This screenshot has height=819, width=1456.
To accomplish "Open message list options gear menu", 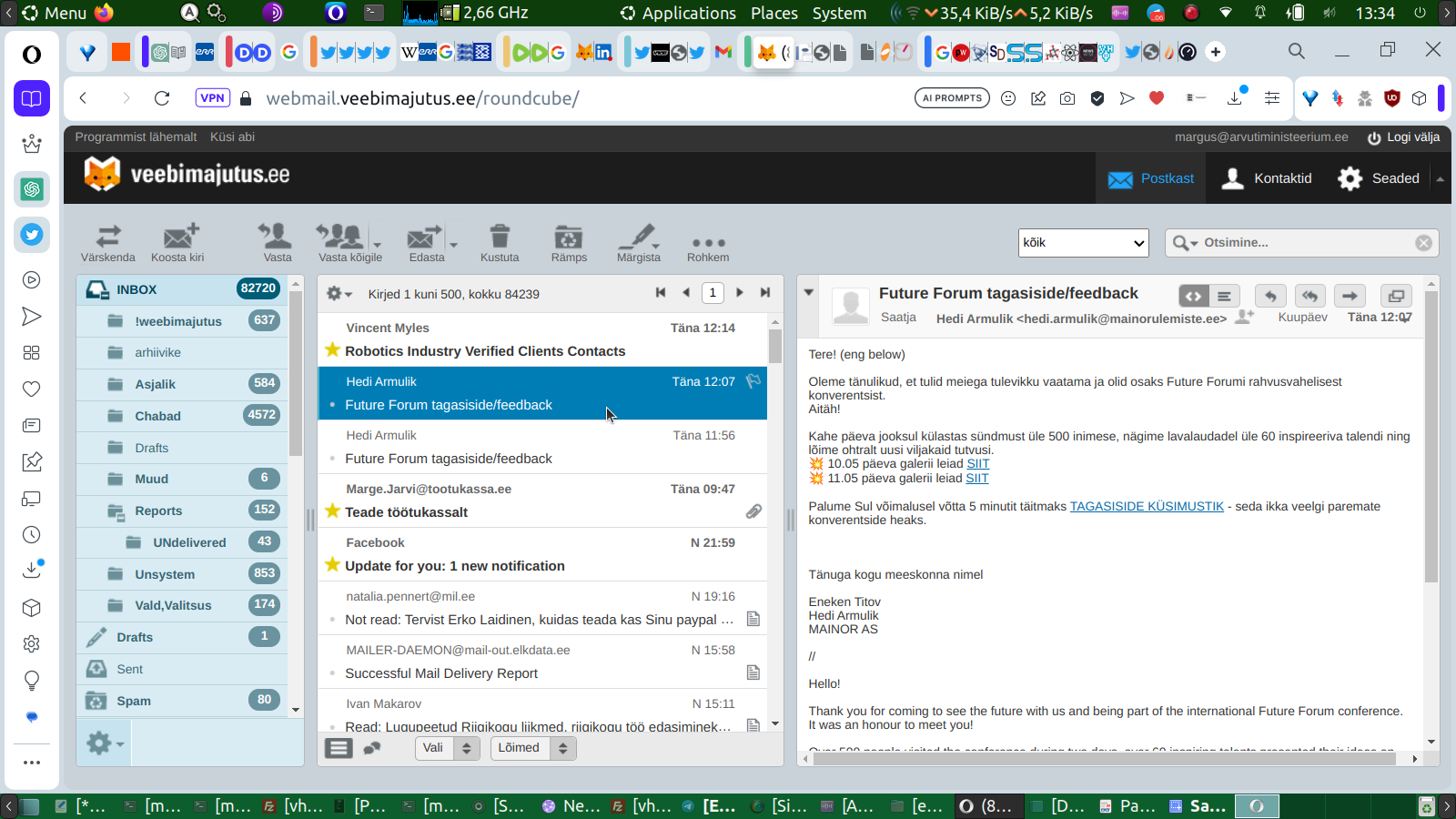I will [x=339, y=293].
